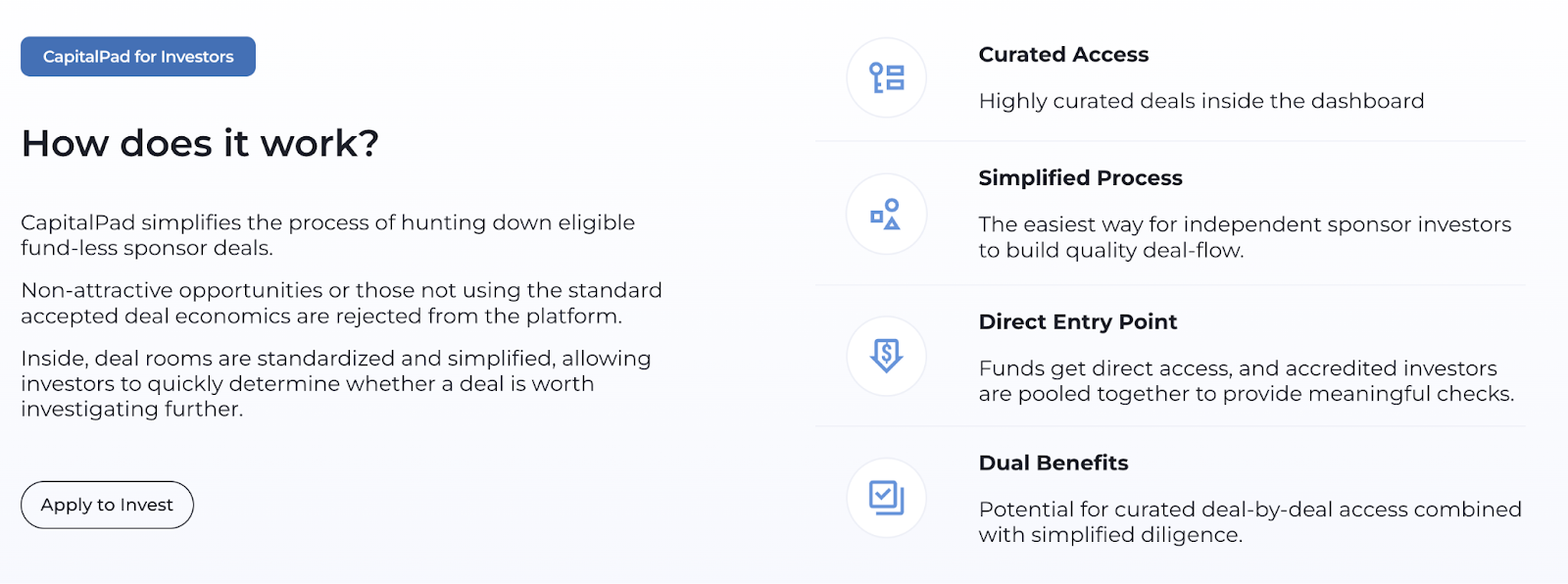Click the Simplified Process shapes icon

[x=886, y=215]
